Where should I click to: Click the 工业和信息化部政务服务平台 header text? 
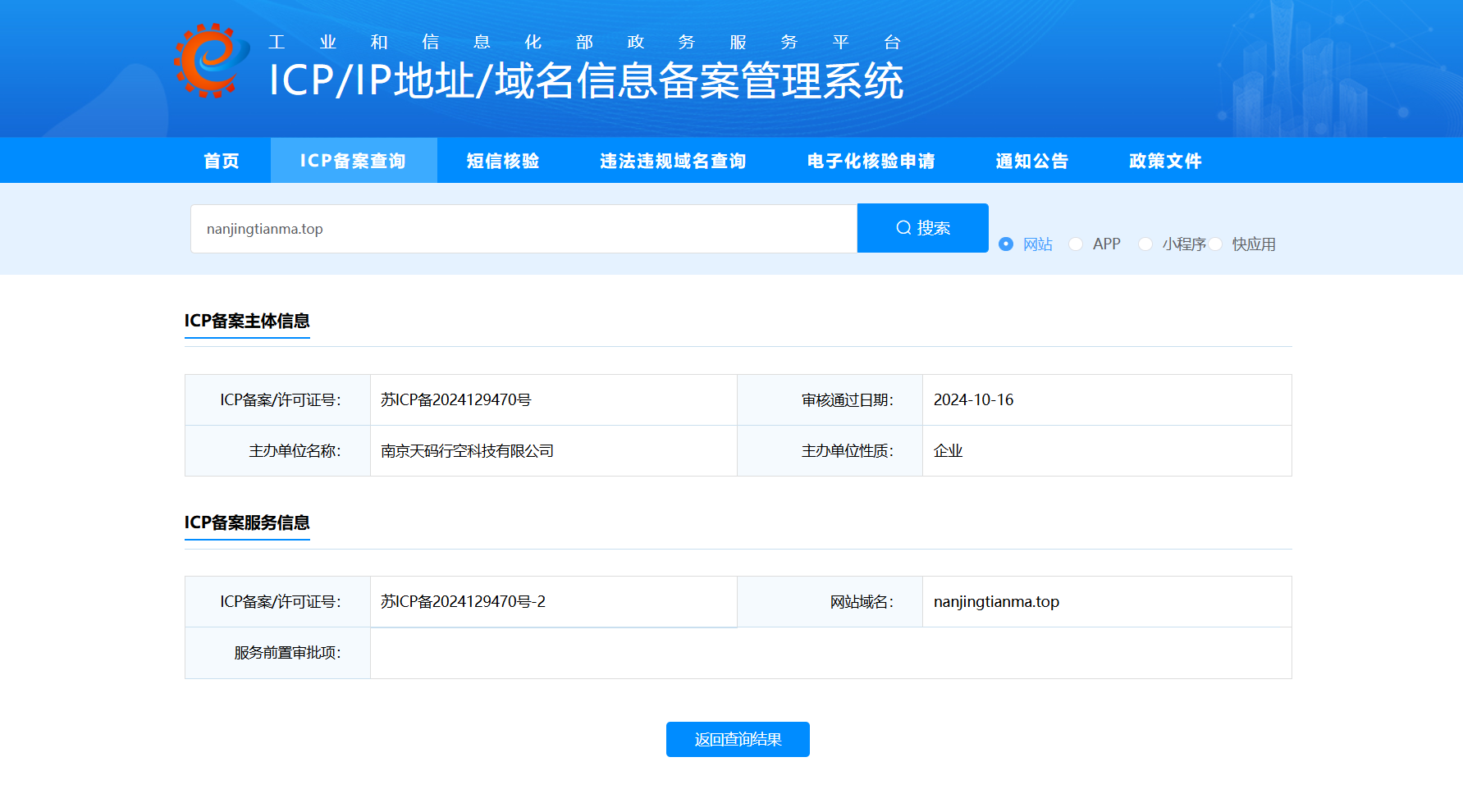pos(585,42)
